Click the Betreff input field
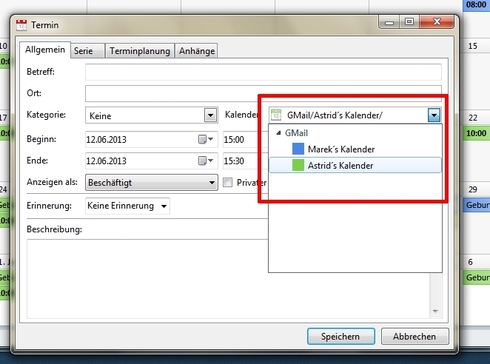 pyautogui.click(x=263, y=72)
